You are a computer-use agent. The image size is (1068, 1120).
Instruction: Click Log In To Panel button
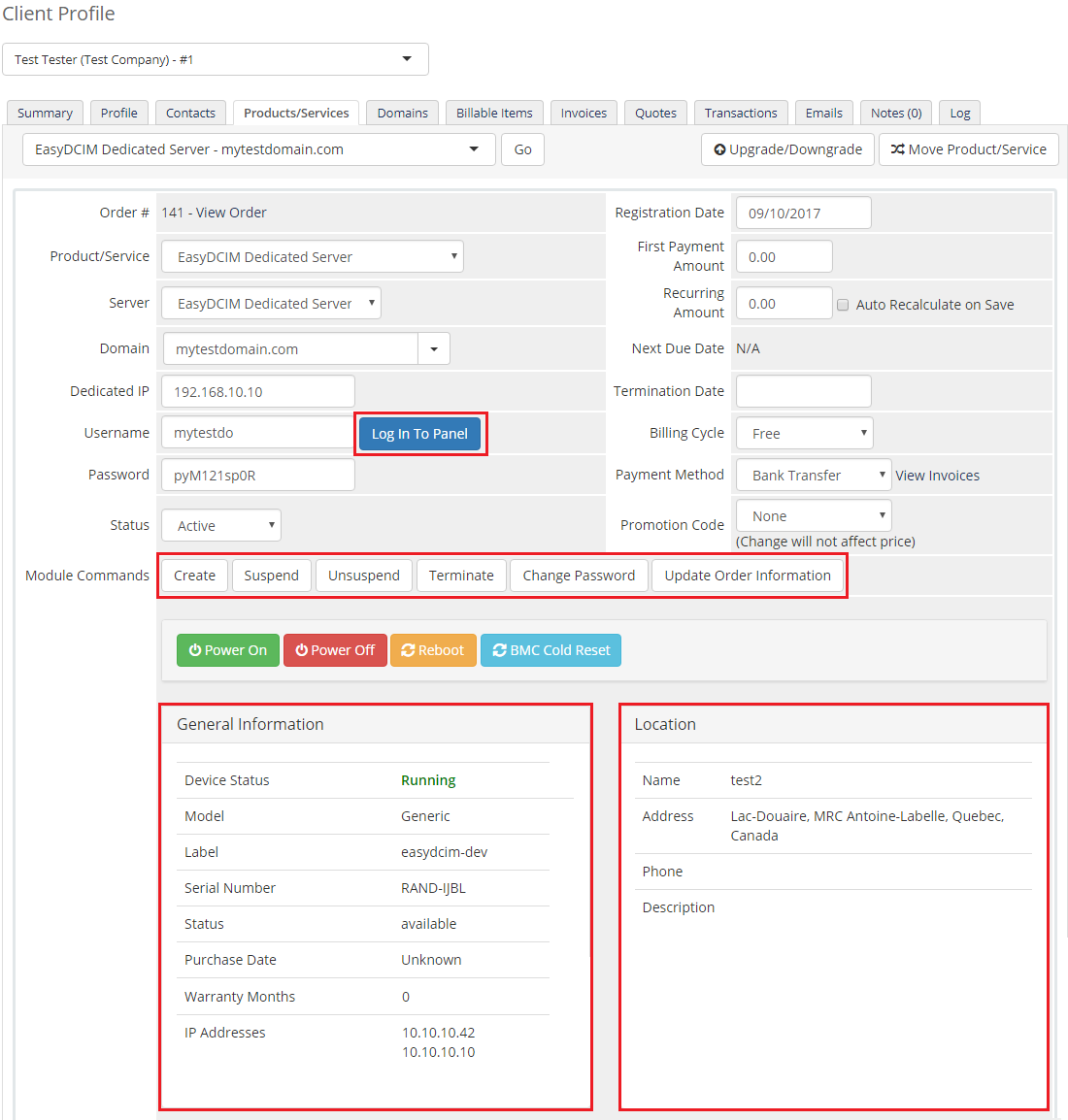coord(420,434)
